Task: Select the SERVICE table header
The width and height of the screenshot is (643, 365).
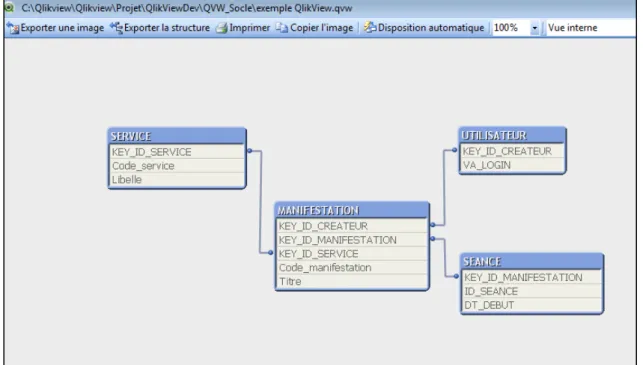Action: [x=177, y=136]
